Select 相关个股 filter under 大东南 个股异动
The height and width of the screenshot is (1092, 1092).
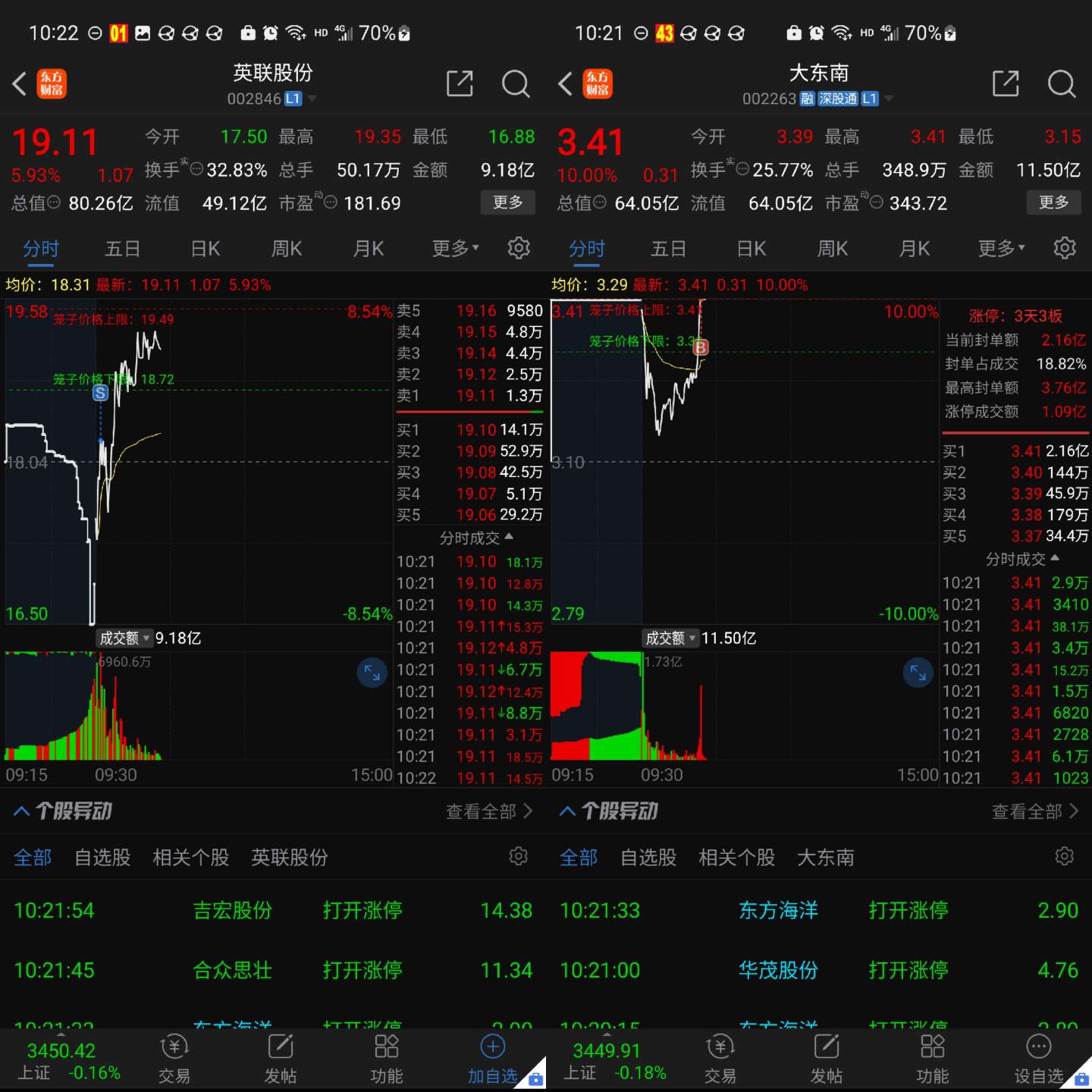click(x=737, y=858)
